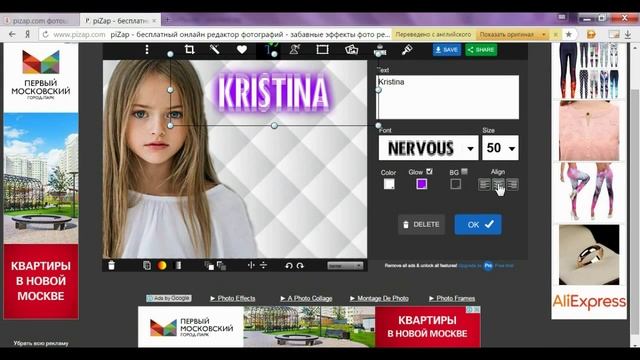
Task: Click the DELETE button
Action: tap(422, 224)
